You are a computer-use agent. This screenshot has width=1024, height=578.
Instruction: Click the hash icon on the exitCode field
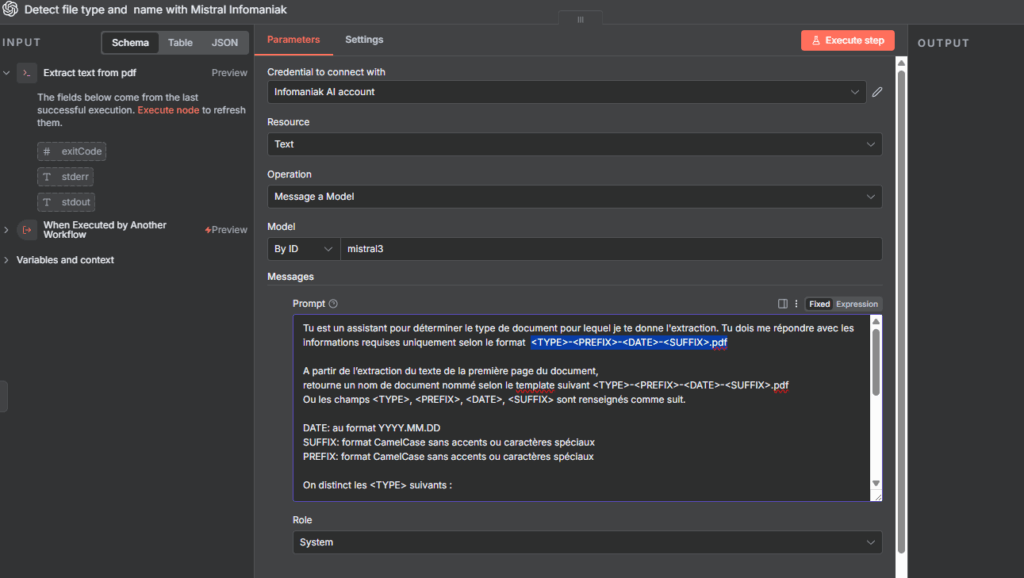coord(46,151)
